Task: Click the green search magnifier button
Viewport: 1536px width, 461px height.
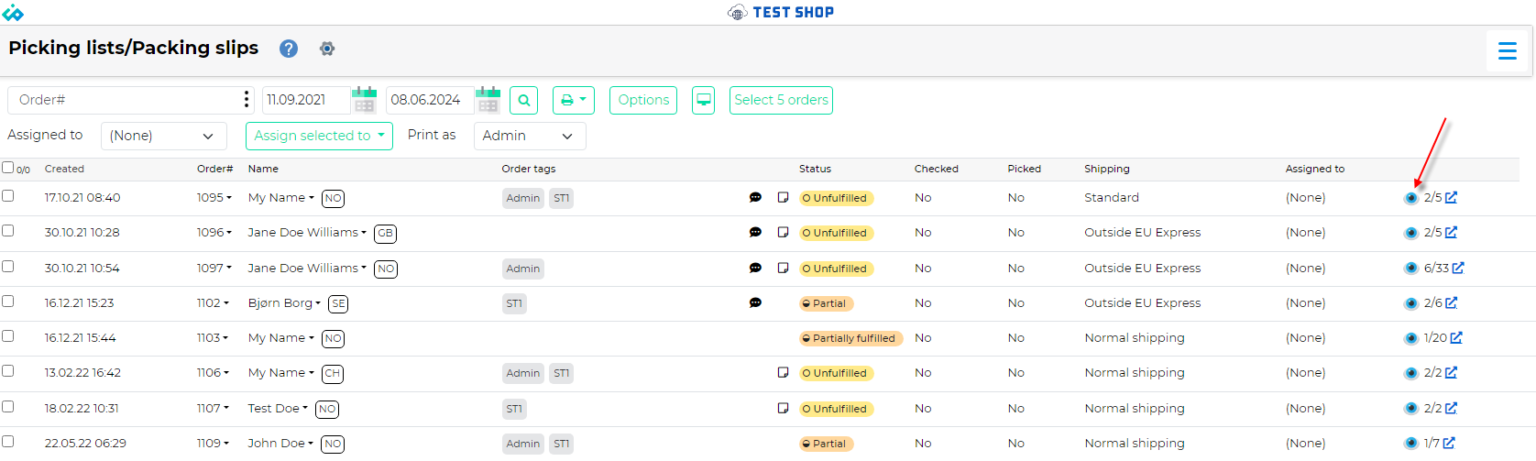Action: pyautogui.click(x=524, y=100)
